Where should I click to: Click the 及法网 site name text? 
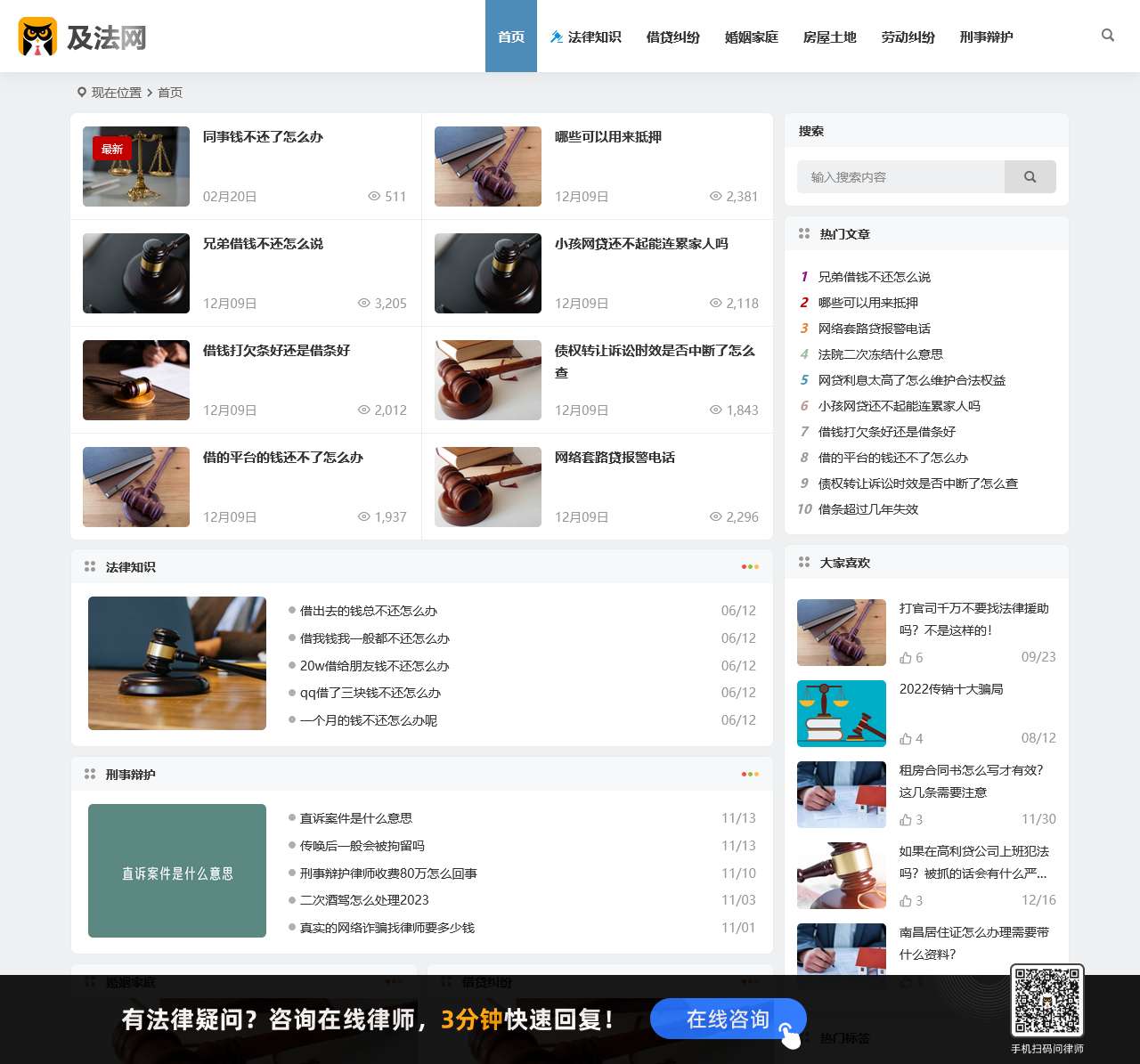[107, 37]
